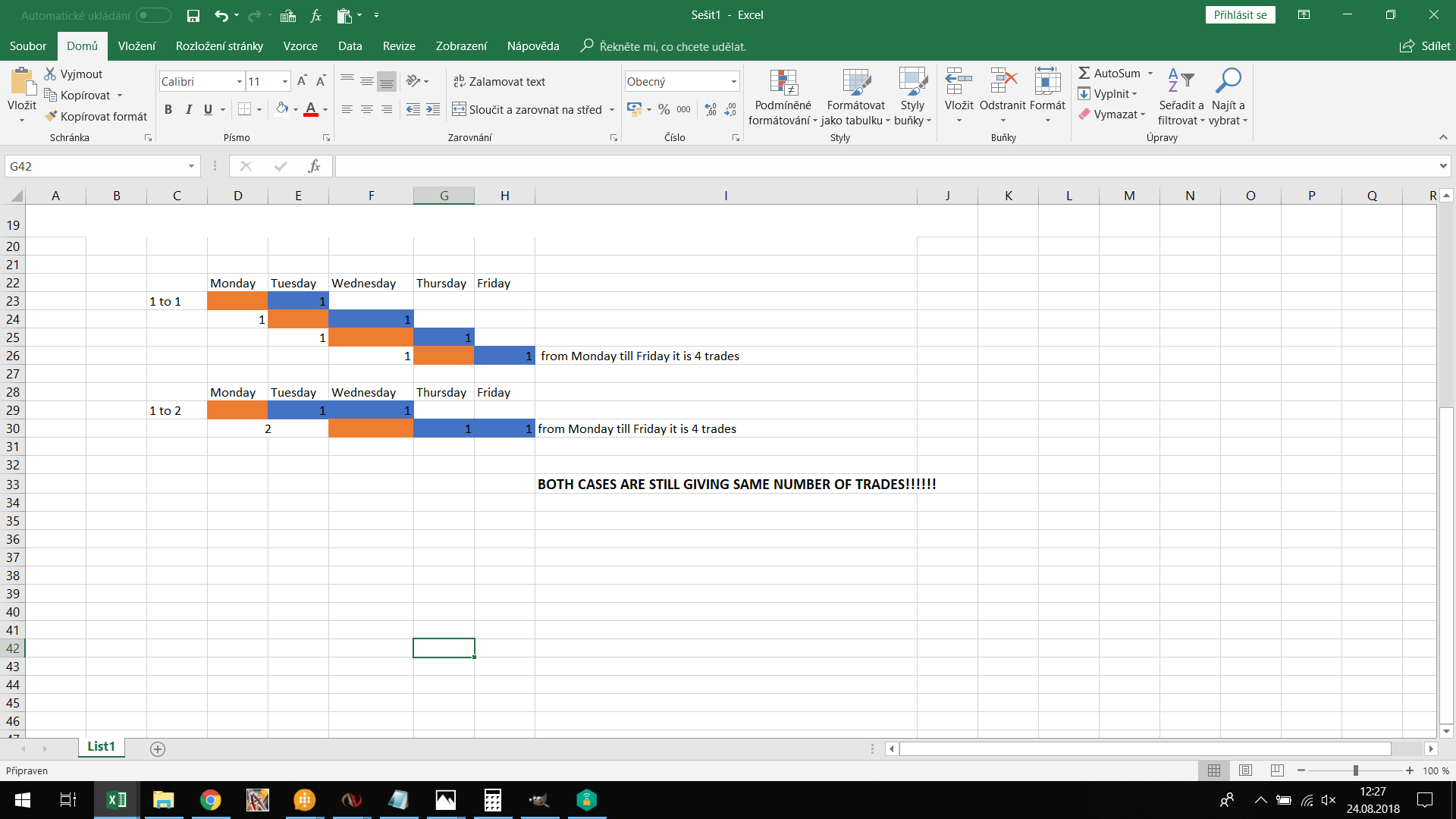The width and height of the screenshot is (1456, 819).
Task: Click the zoom slider handle
Action: tap(1355, 770)
